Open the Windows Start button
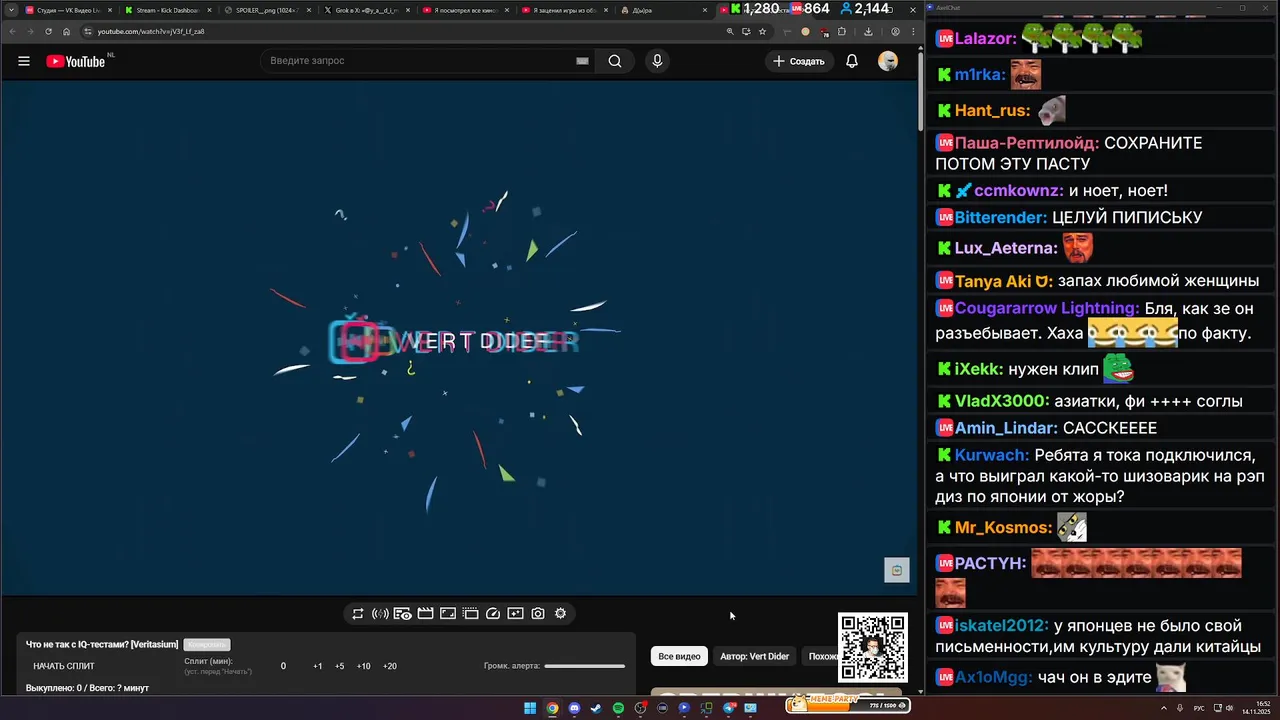Screen dimensions: 1280x720 tap(530, 708)
